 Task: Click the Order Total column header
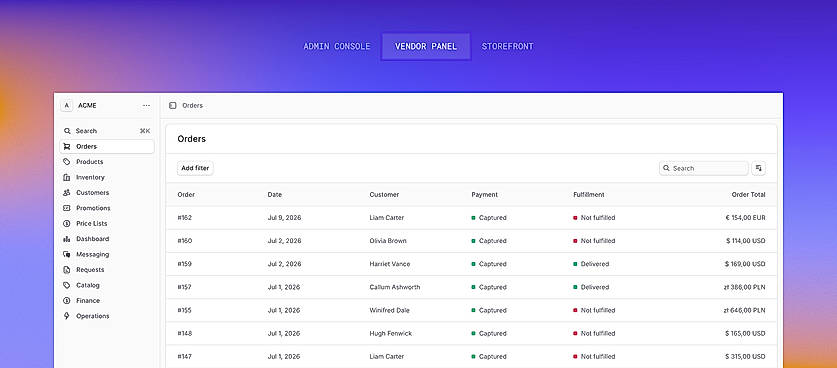click(748, 195)
